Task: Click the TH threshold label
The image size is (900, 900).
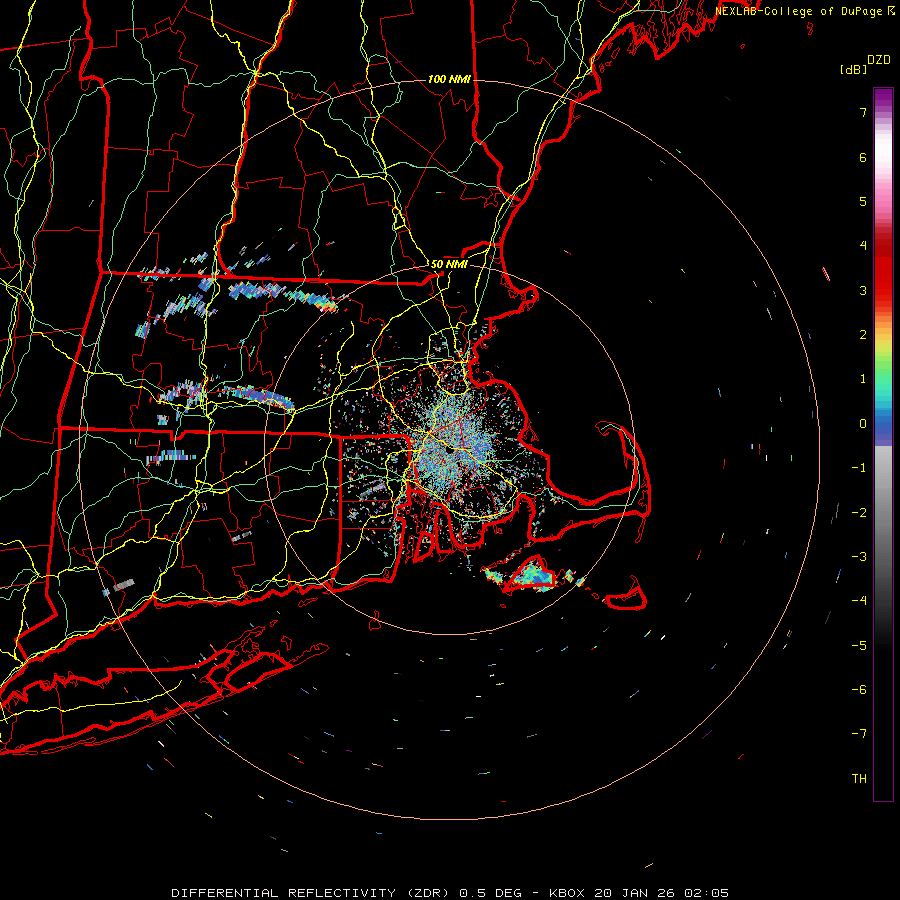Action: tap(859, 779)
